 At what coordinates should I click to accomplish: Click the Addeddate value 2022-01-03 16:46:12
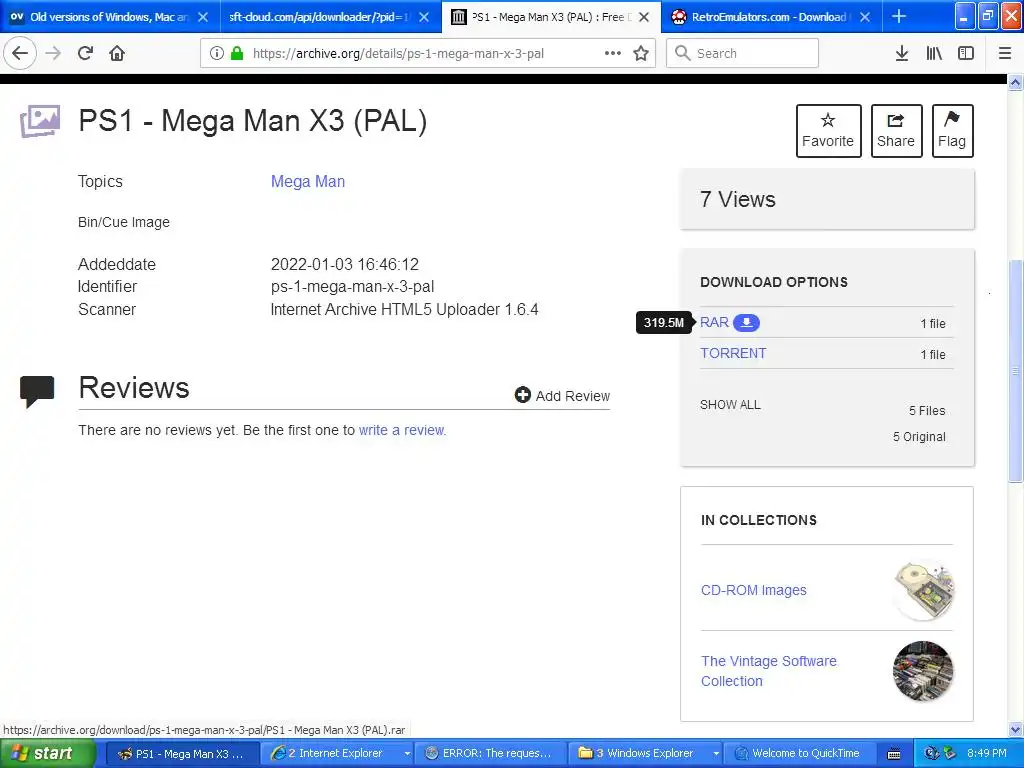pos(345,264)
